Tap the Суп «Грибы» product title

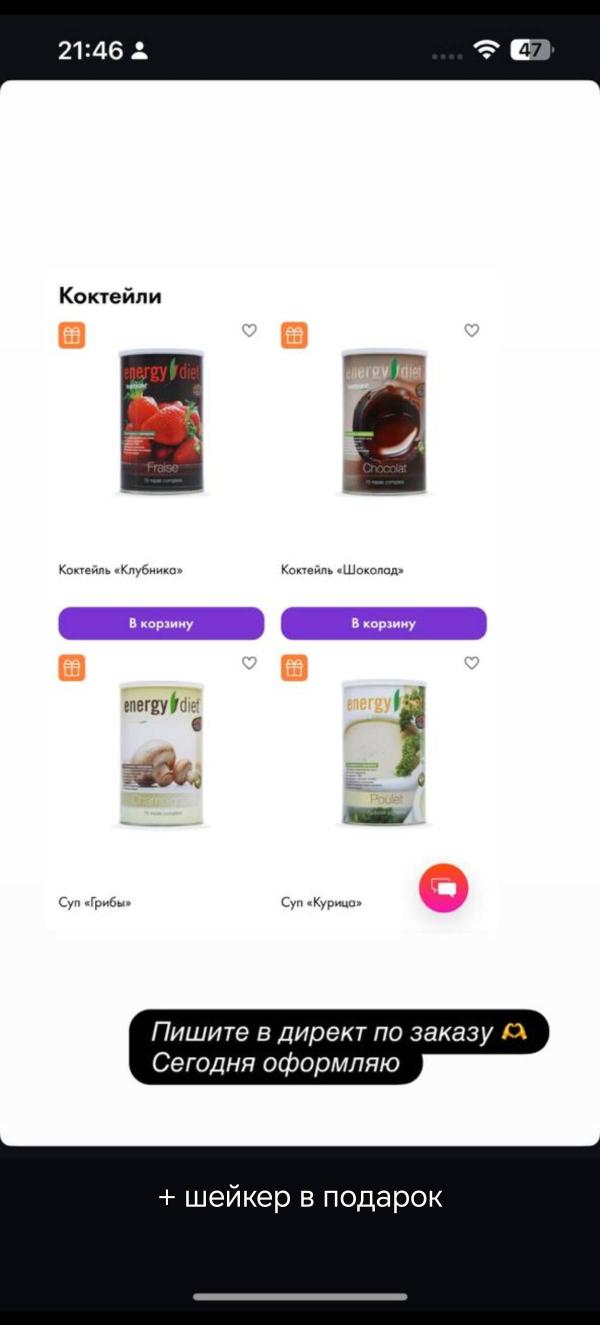(x=95, y=903)
